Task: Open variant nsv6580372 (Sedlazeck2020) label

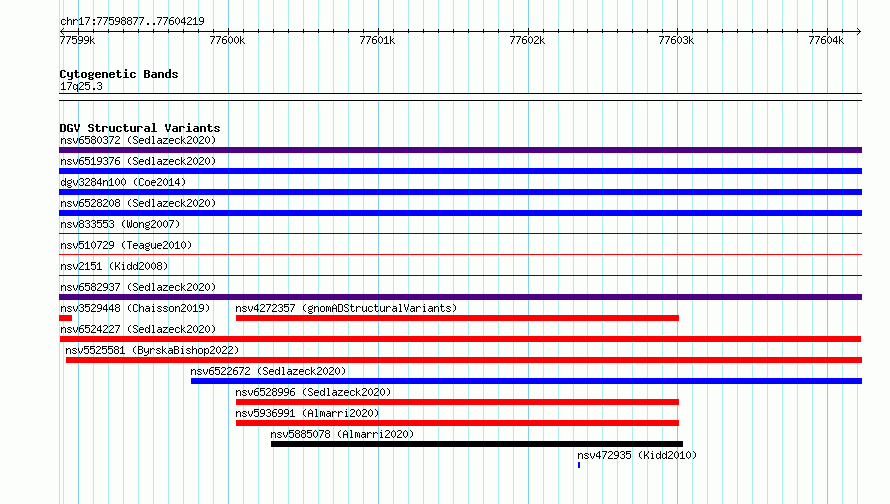Action: coord(138,140)
